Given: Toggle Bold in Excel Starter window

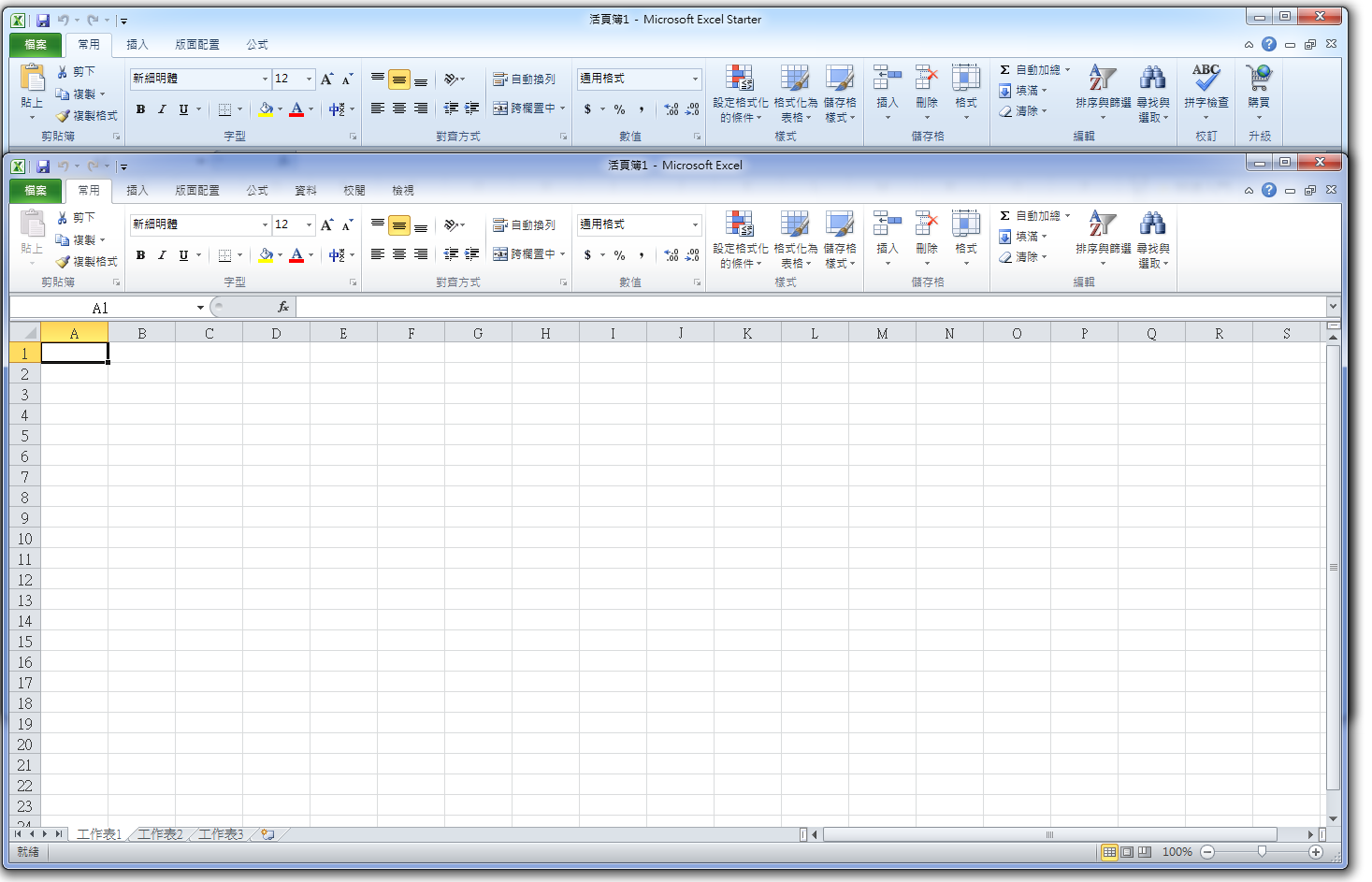Looking at the screenshot, I should click(140, 109).
